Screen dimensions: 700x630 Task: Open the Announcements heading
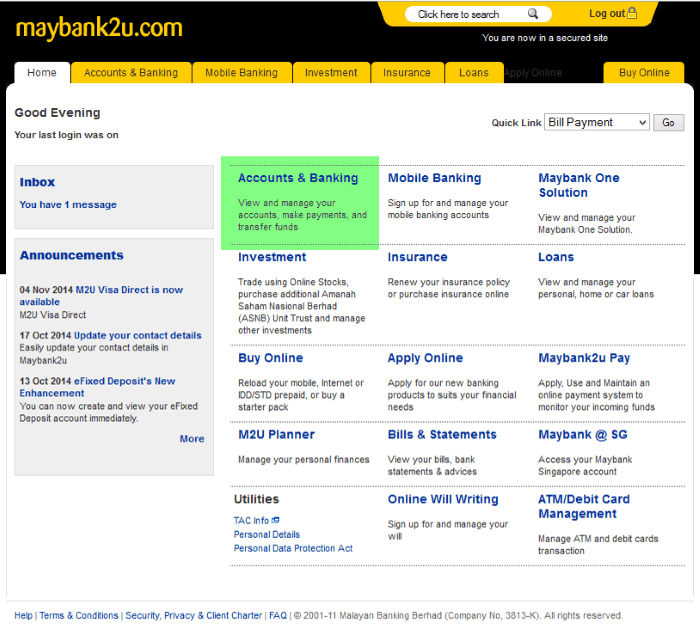click(71, 255)
